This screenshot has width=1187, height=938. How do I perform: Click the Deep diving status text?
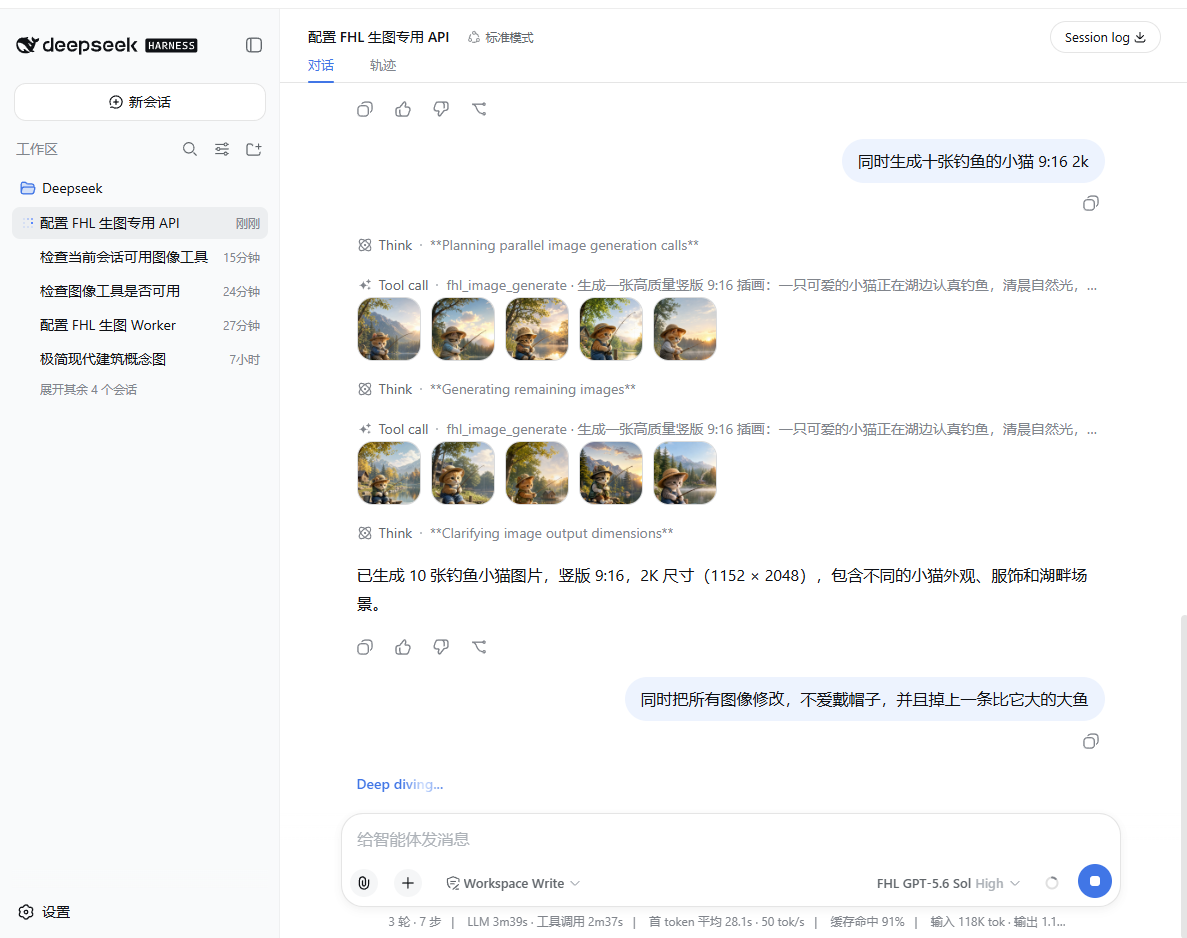[400, 784]
